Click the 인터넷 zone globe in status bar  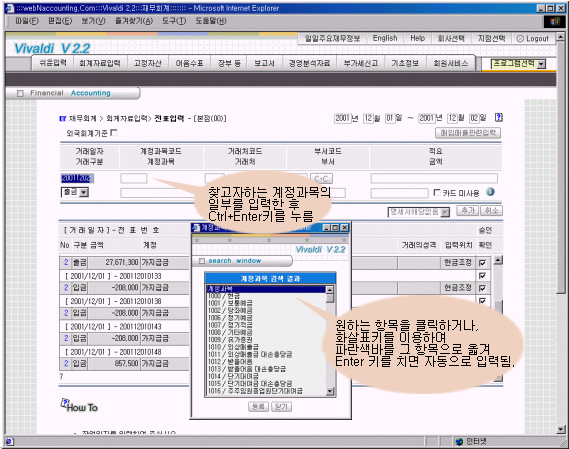(459, 441)
